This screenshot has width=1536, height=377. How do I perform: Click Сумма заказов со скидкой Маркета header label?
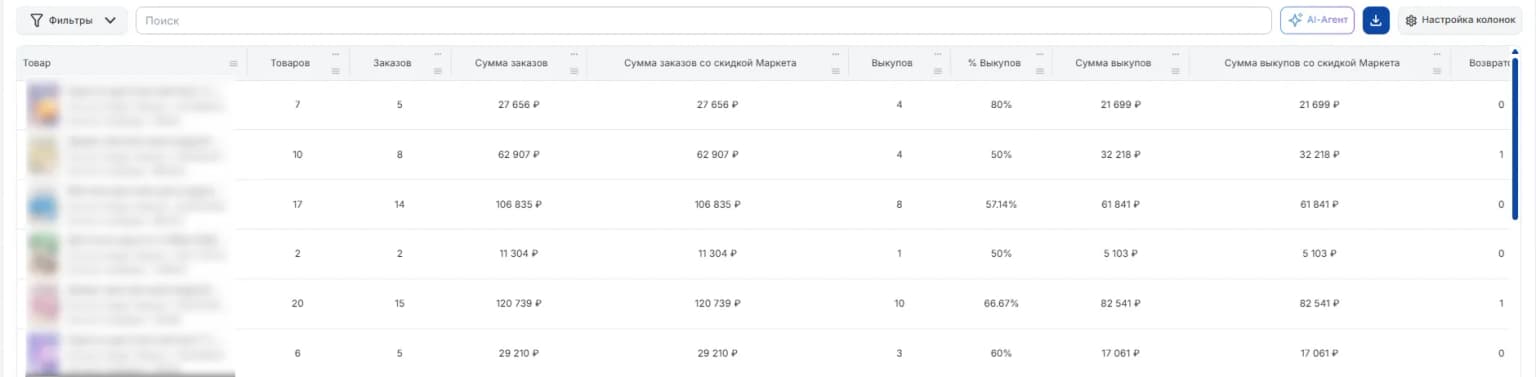pos(709,63)
